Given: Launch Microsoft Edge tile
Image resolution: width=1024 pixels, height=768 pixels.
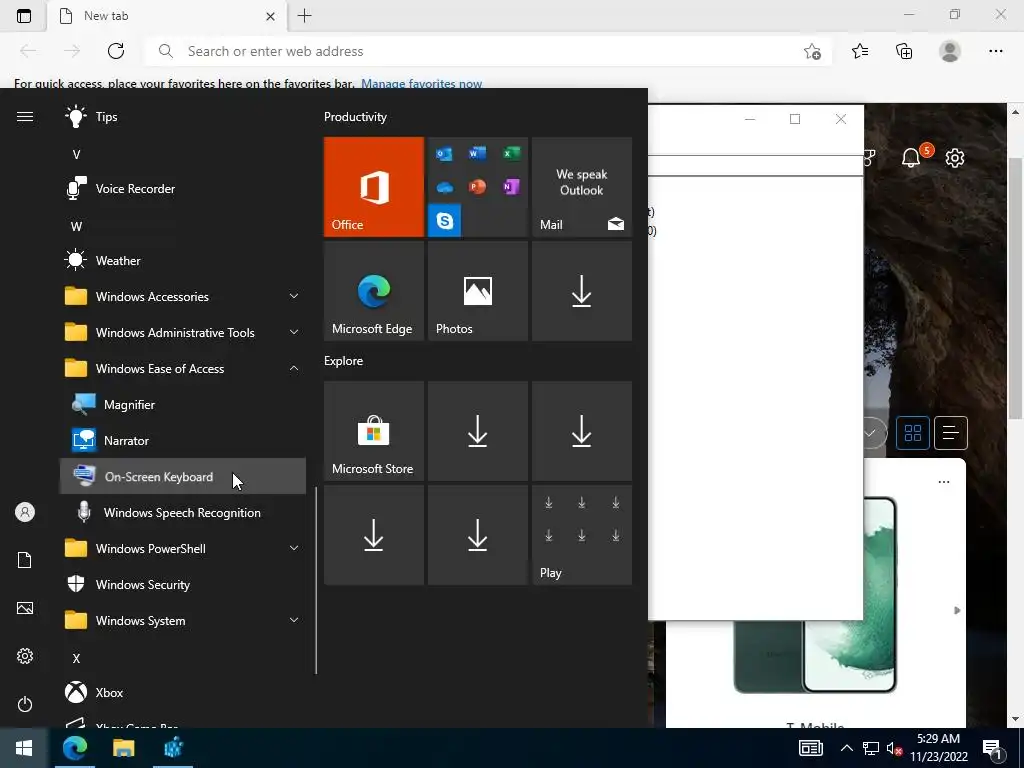Looking at the screenshot, I should coord(374,291).
